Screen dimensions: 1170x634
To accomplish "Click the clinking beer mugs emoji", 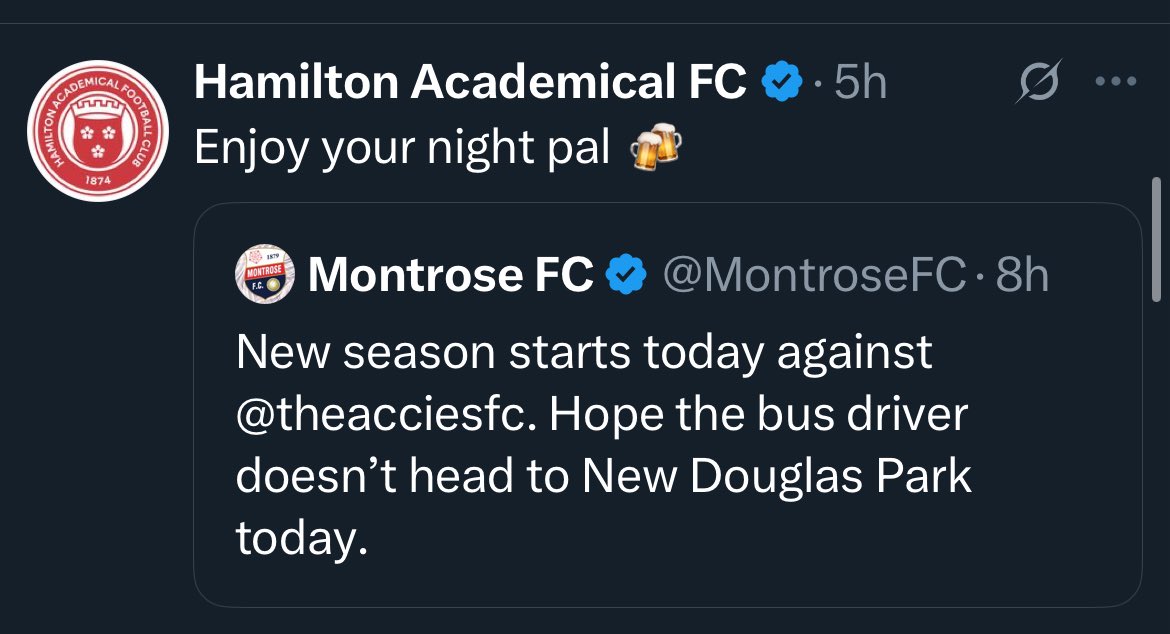I will coord(656,146).
